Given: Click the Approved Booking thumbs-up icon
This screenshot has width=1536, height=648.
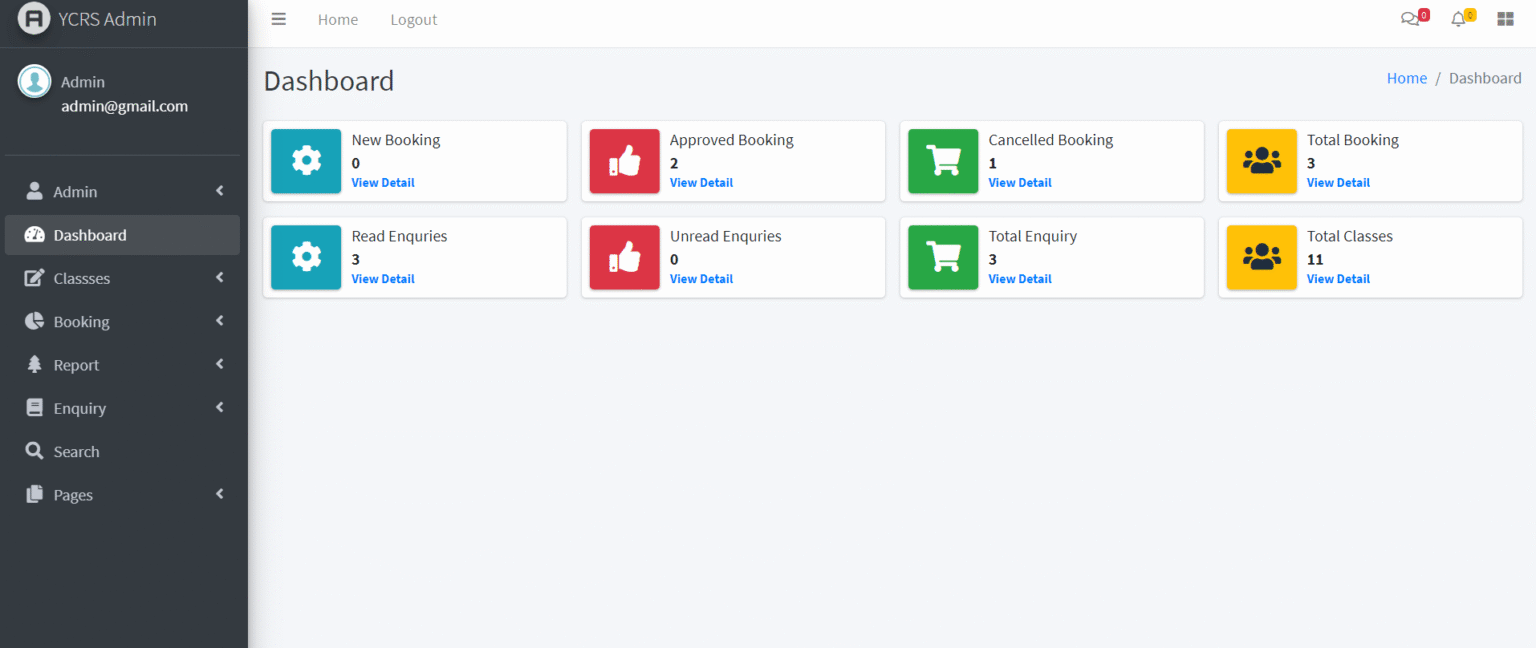Looking at the screenshot, I should click(624, 161).
